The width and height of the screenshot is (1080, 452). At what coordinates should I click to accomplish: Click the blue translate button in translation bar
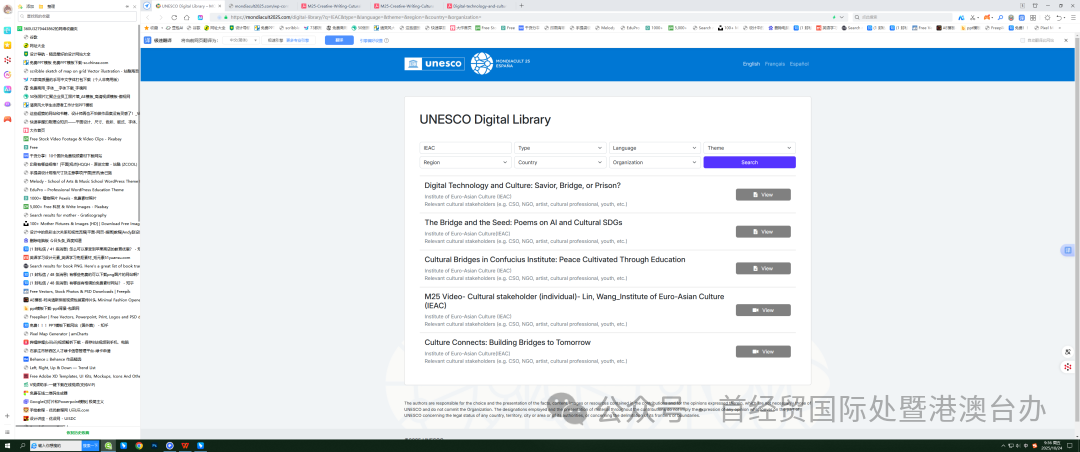(x=339, y=40)
